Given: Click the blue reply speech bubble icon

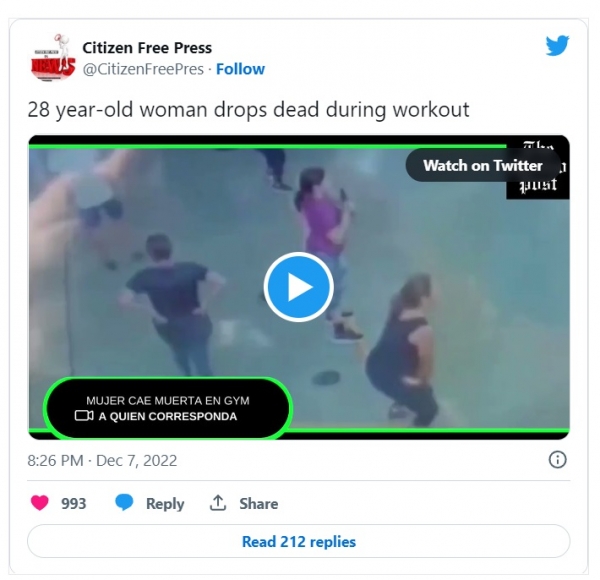Looking at the screenshot, I should (x=124, y=502).
